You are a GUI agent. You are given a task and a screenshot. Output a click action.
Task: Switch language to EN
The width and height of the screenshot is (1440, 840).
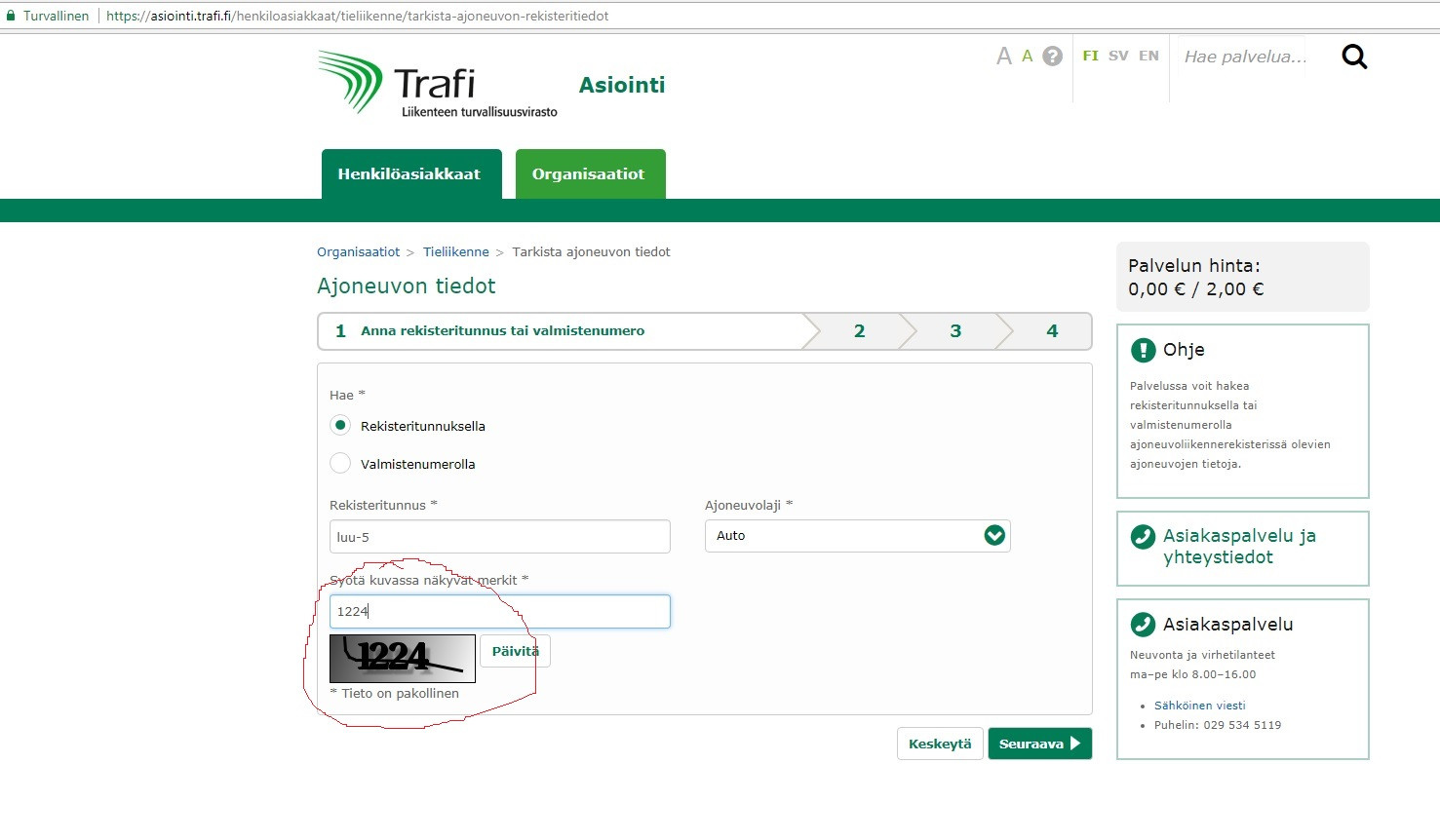click(x=1148, y=56)
